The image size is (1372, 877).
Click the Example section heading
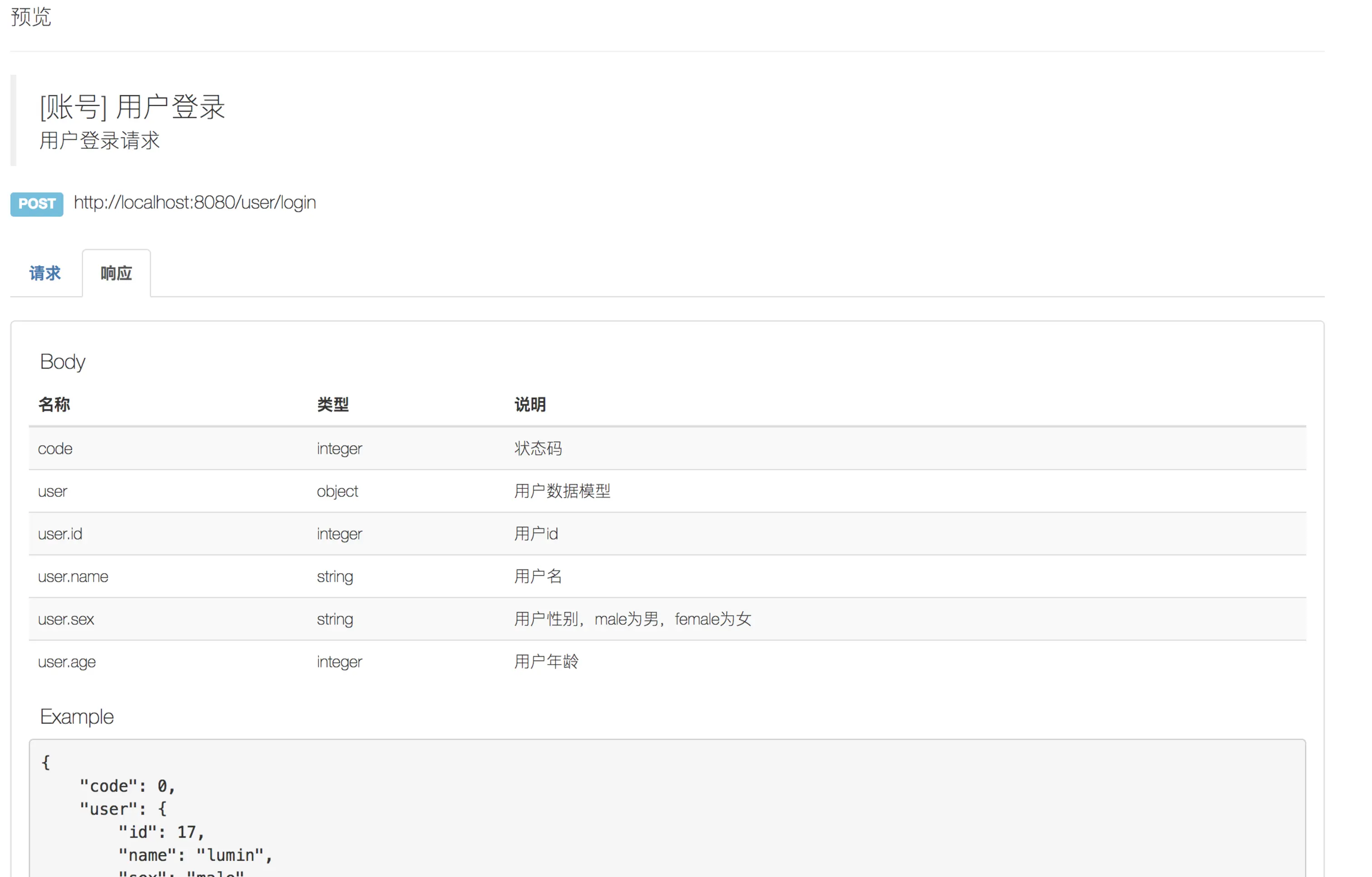(77, 716)
